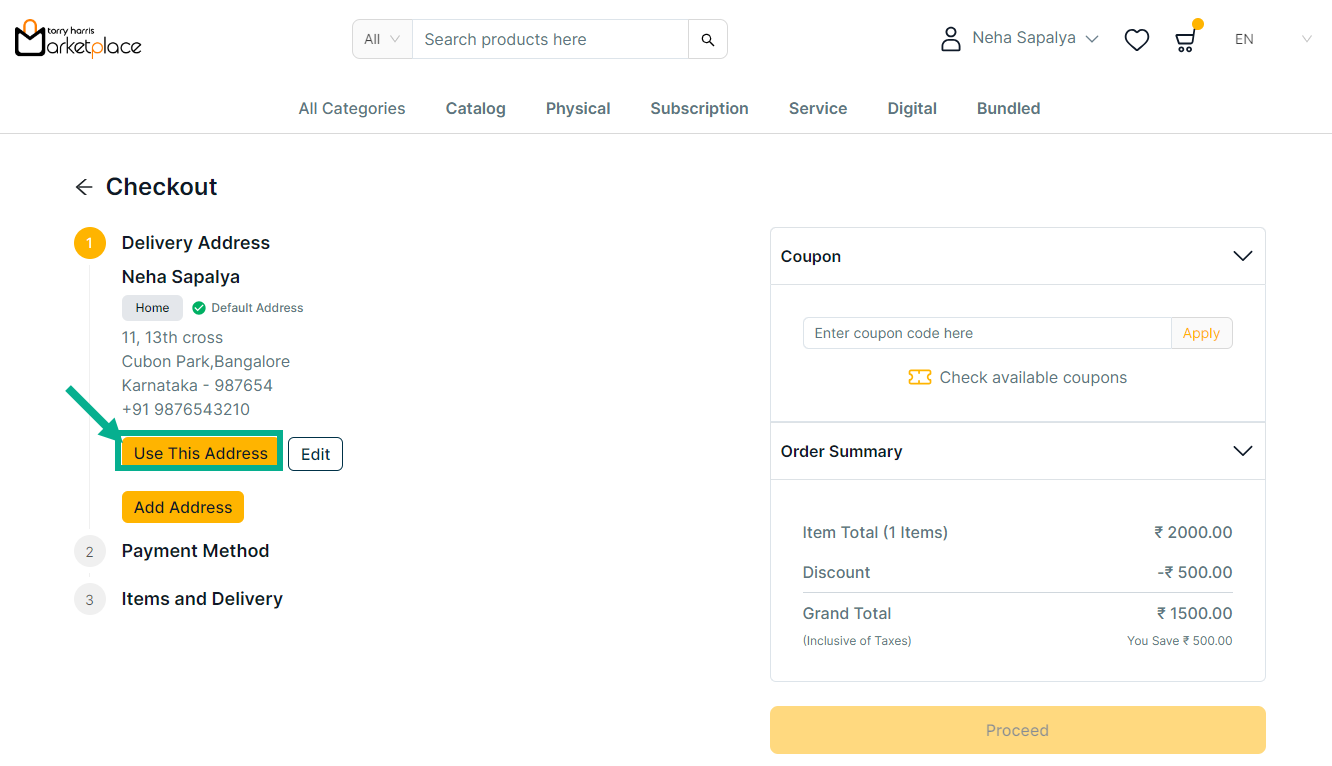
Task: Click the search magnifier icon
Action: (x=707, y=40)
